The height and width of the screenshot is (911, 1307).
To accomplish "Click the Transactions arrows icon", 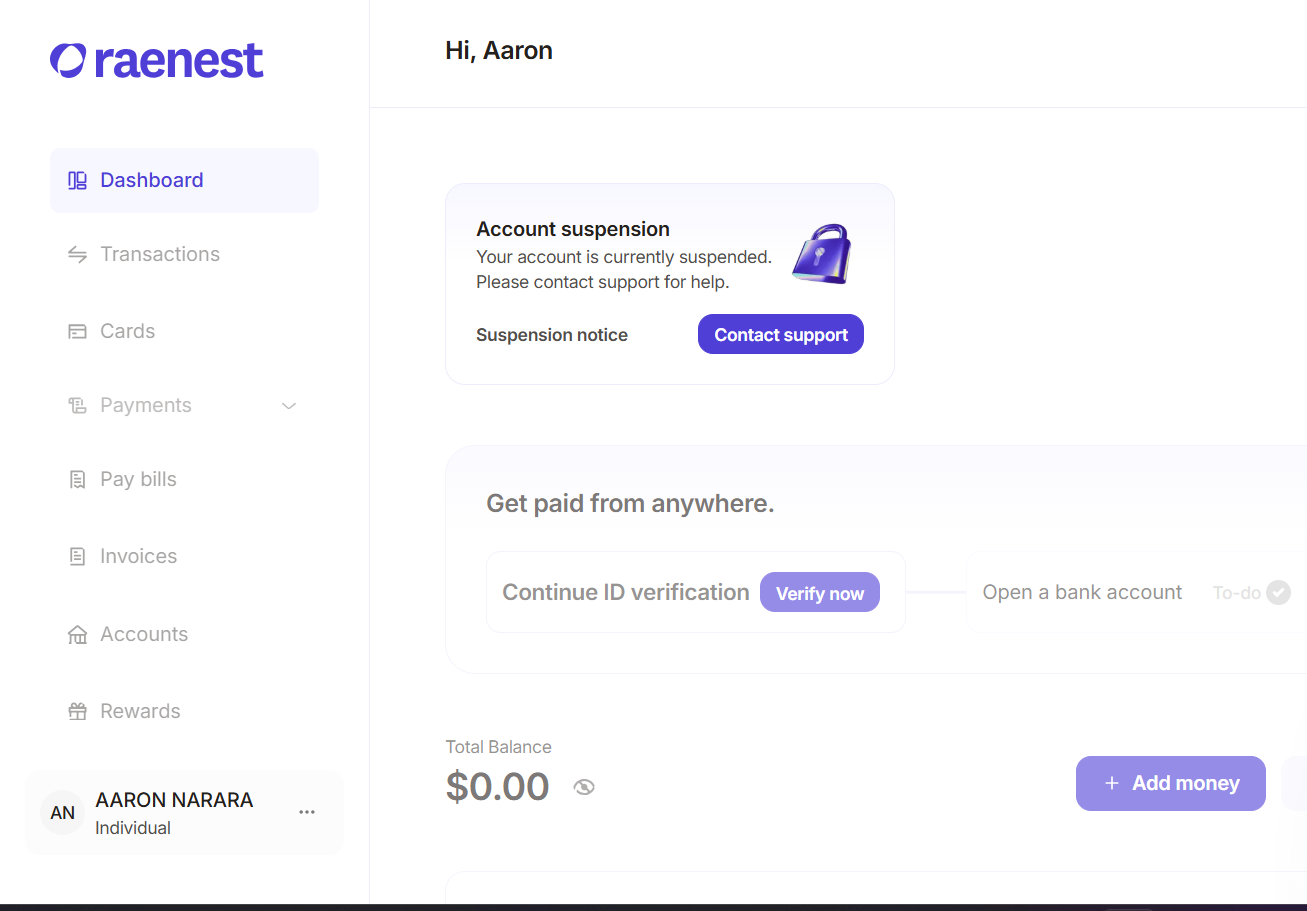I will point(77,255).
